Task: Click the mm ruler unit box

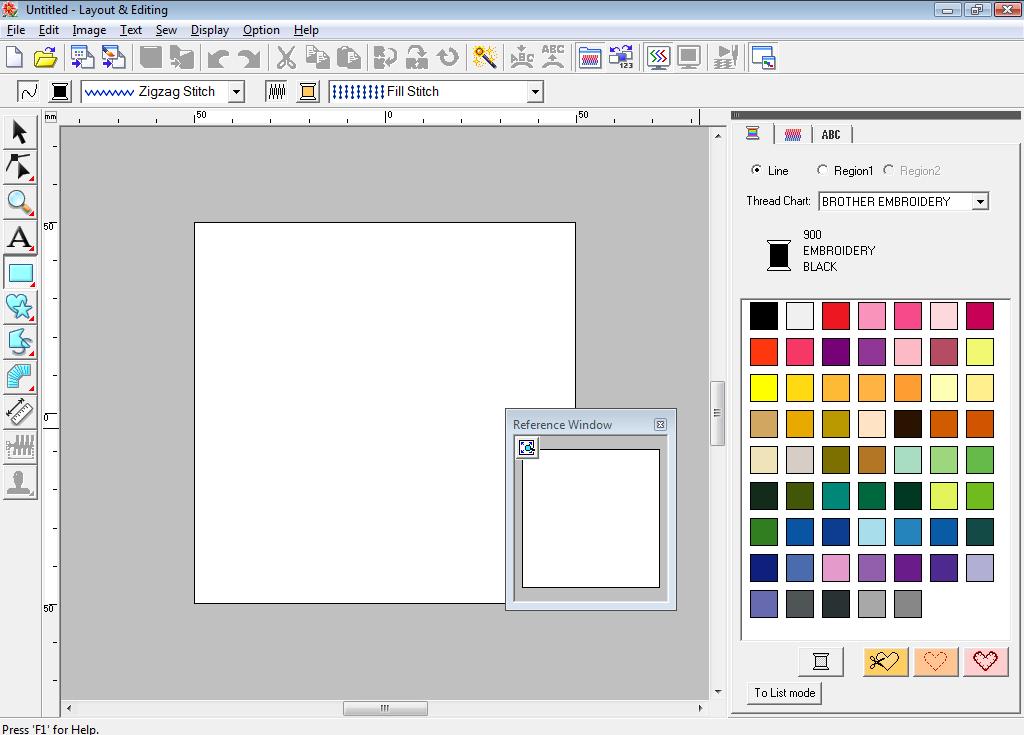Action: [x=50, y=117]
